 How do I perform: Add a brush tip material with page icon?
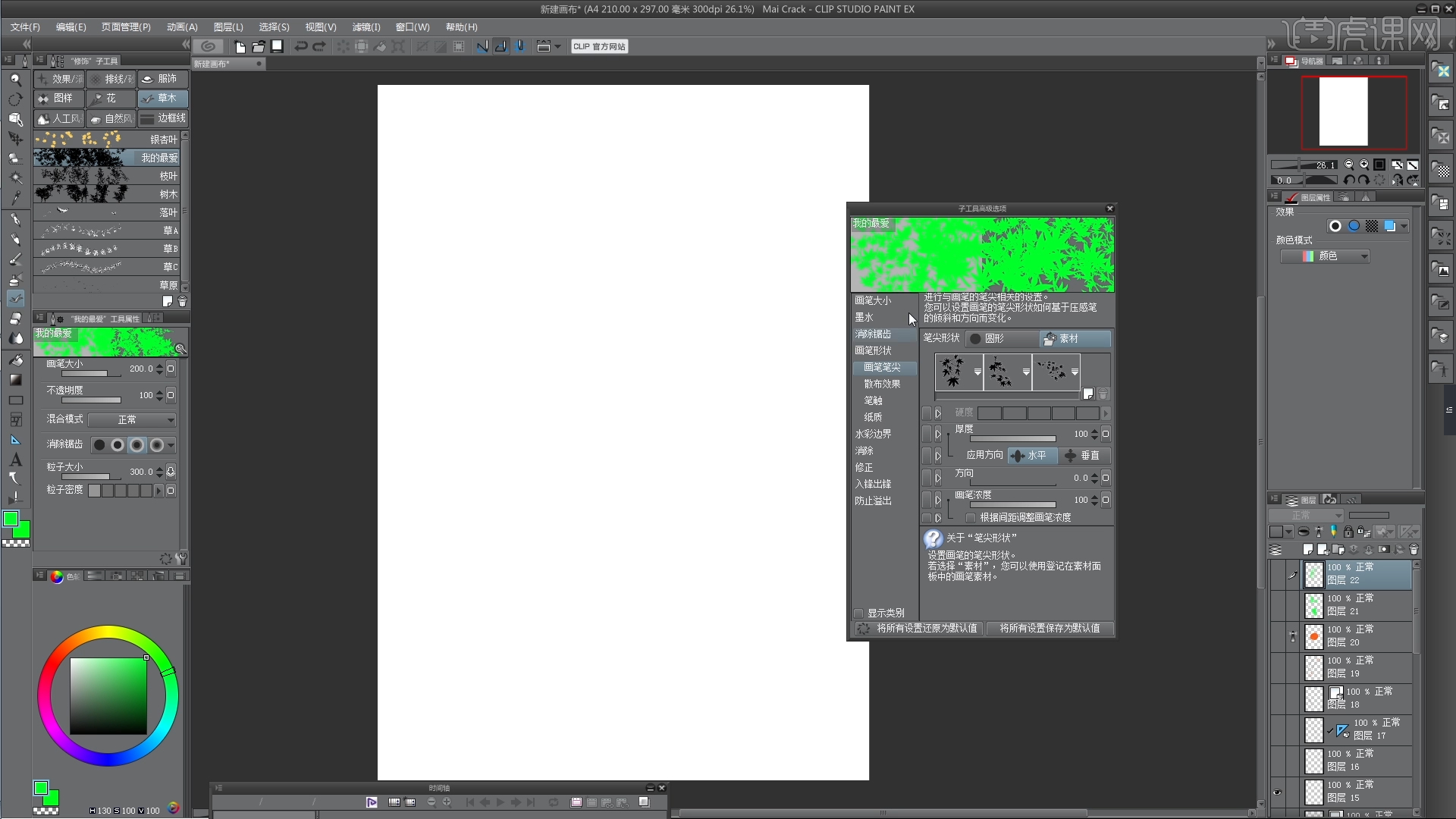(x=1088, y=394)
